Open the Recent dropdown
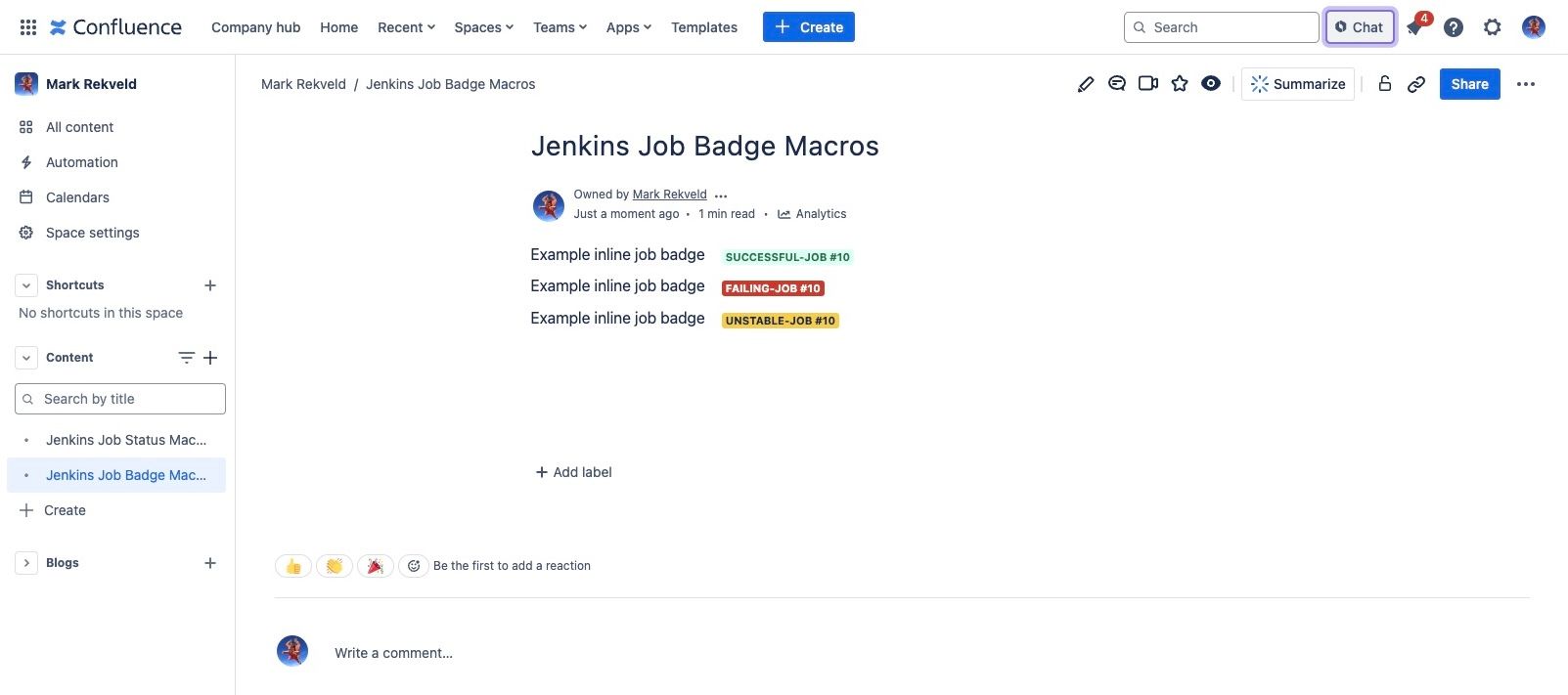The image size is (1568, 695). [406, 27]
